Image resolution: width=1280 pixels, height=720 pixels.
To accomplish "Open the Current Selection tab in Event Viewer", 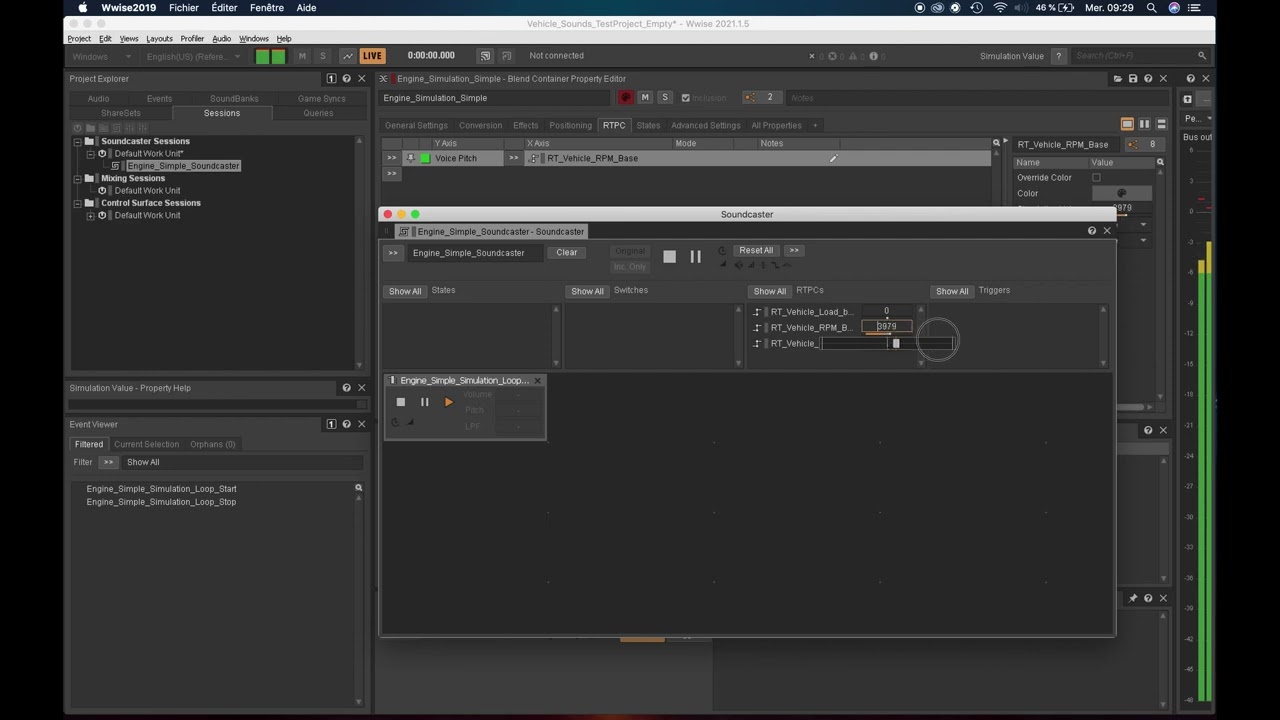I will pyautogui.click(x=146, y=444).
